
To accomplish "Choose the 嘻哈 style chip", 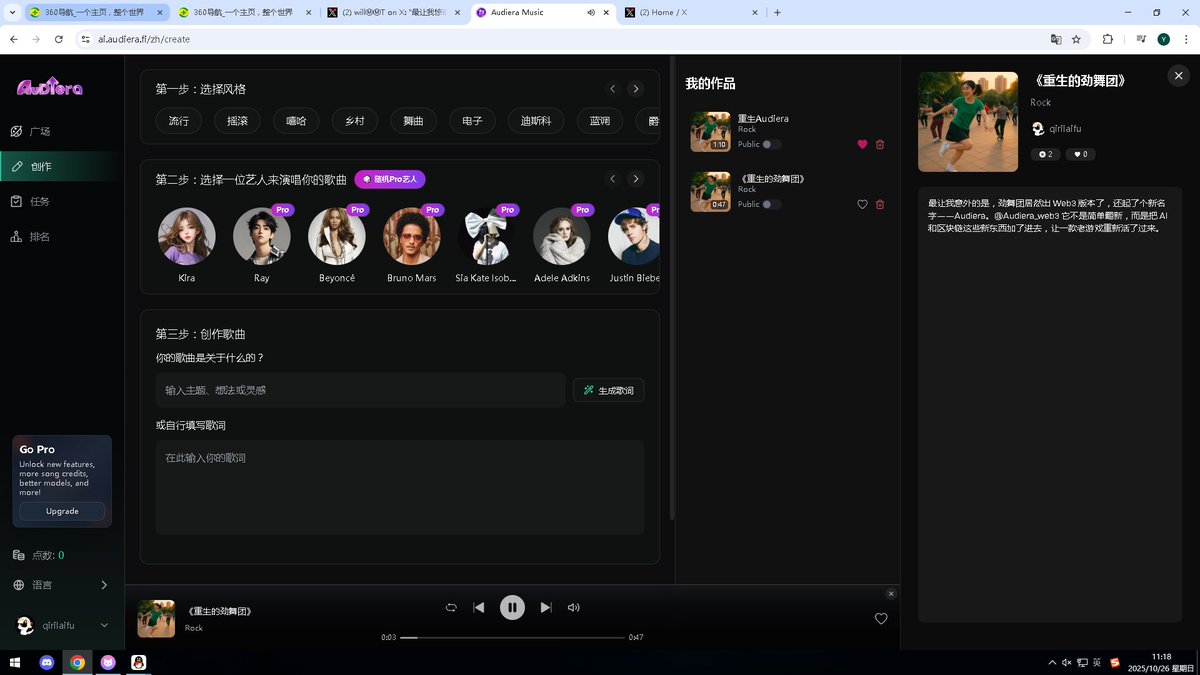I will (296, 121).
